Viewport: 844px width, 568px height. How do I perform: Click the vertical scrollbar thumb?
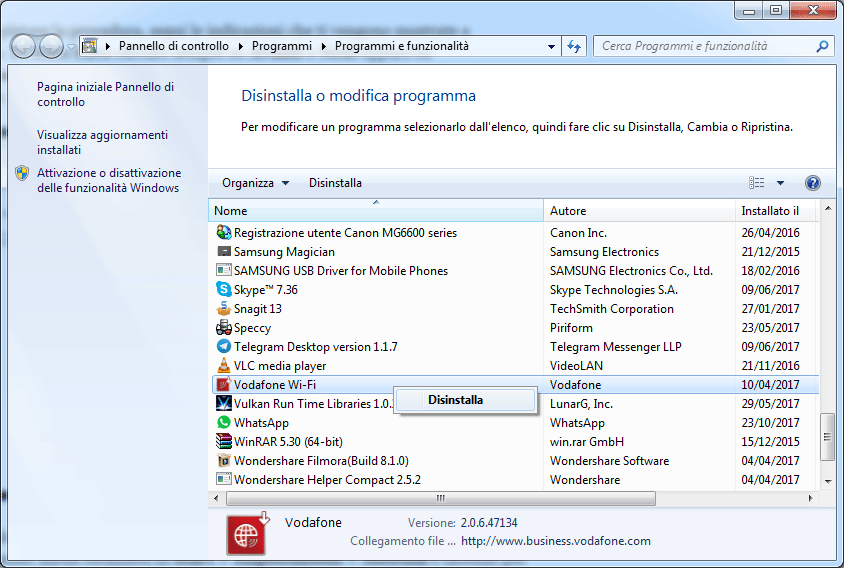click(827, 437)
